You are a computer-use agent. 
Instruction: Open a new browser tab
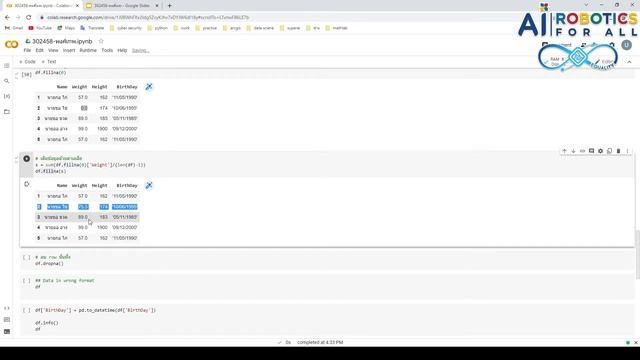169,6
